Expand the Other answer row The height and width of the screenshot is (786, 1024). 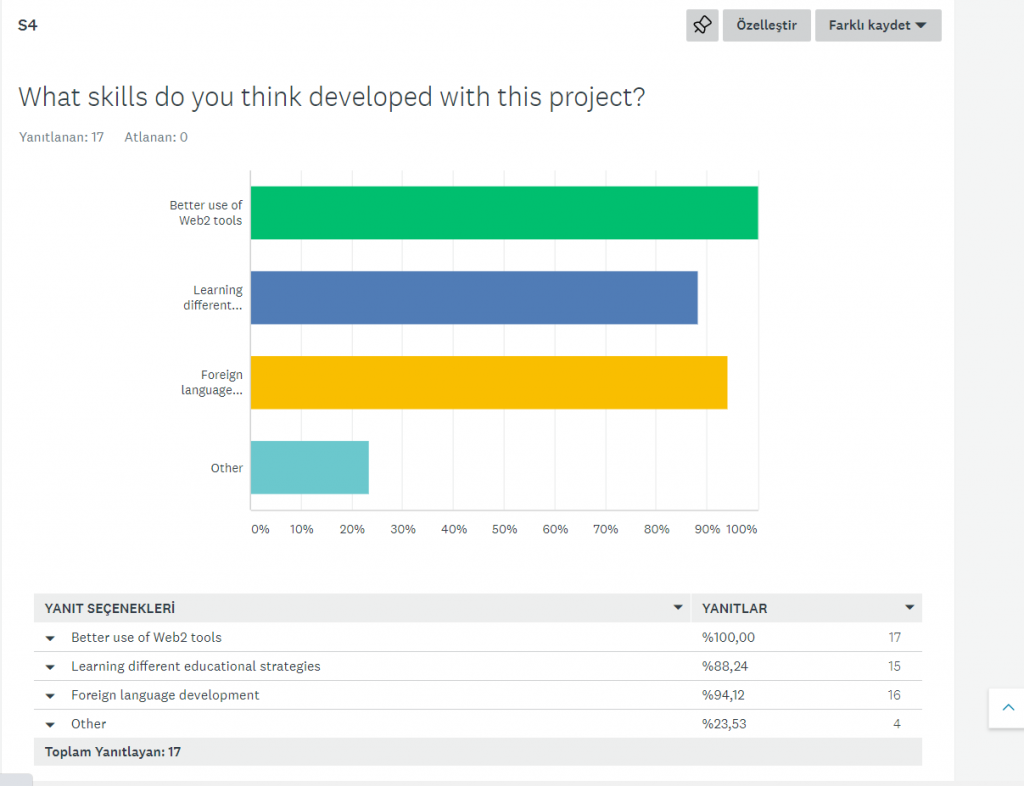tap(50, 725)
